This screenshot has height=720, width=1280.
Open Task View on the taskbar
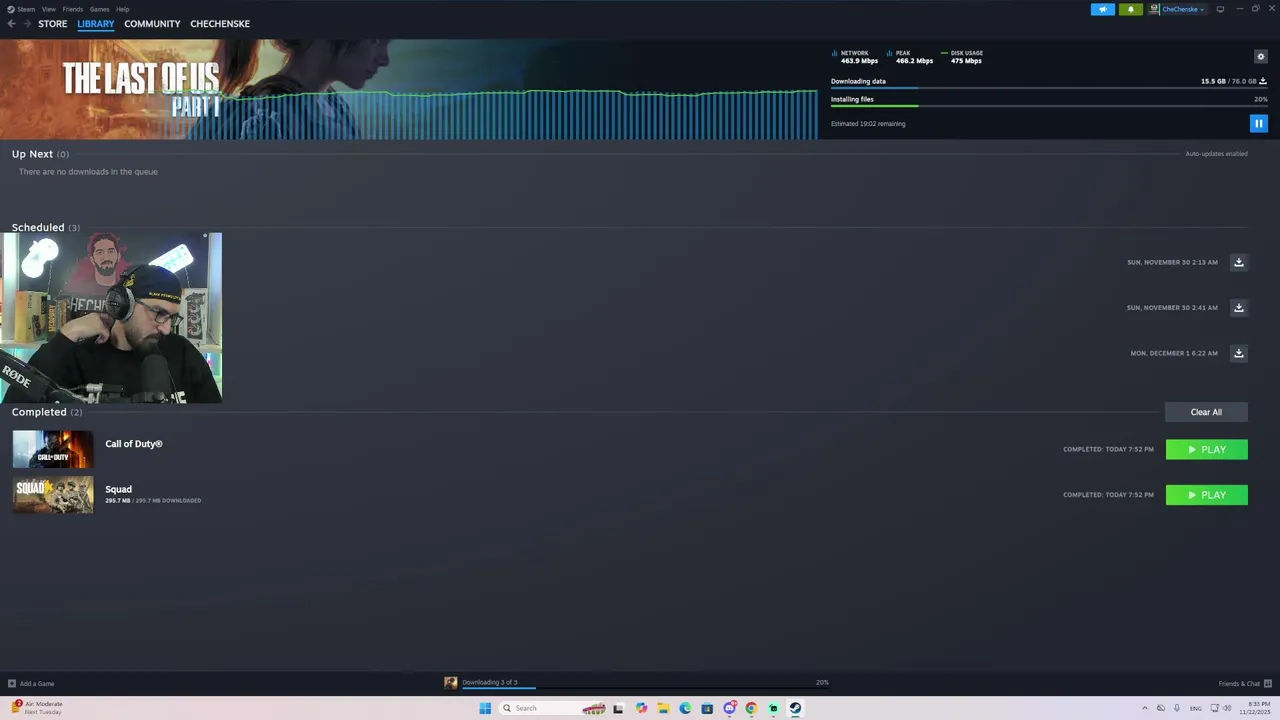(618, 708)
